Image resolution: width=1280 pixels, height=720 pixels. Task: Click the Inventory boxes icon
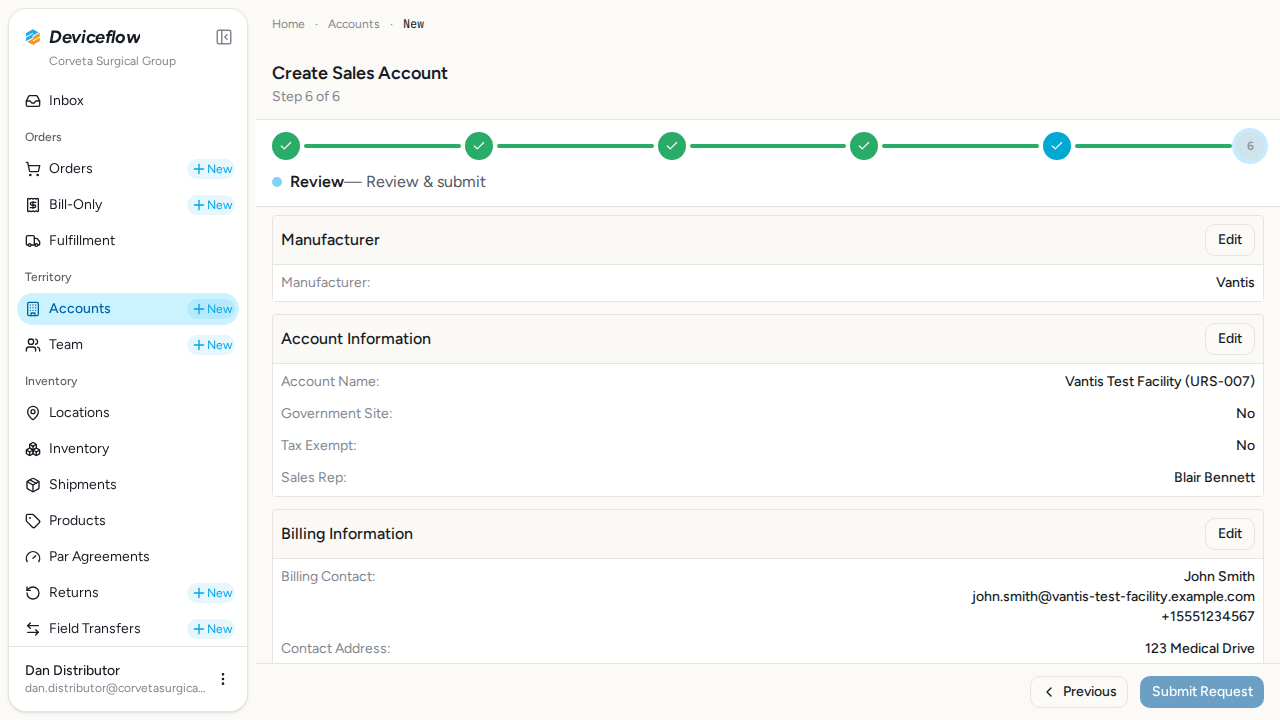(x=33, y=449)
